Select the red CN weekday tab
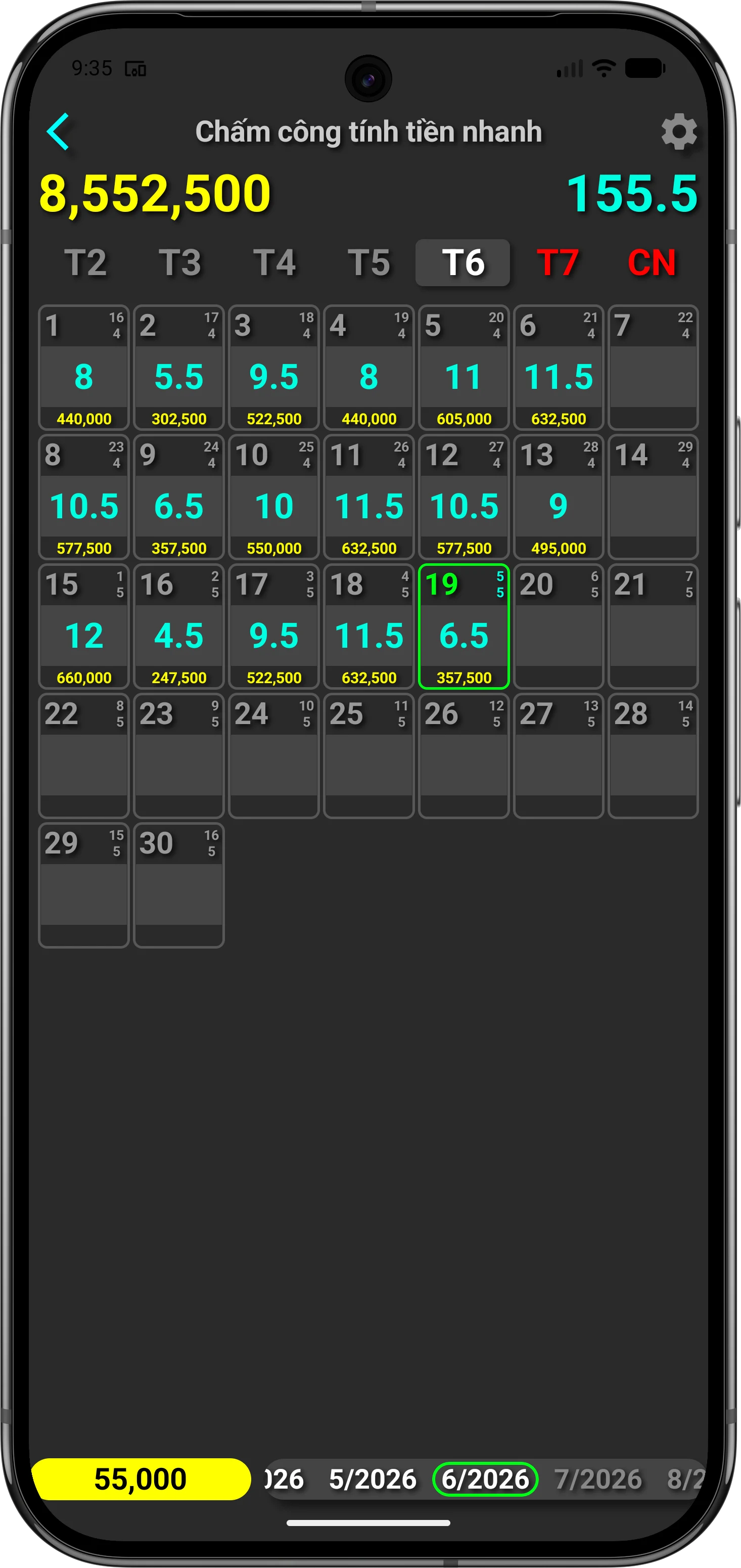This screenshot has width=741, height=1568. 652,263
